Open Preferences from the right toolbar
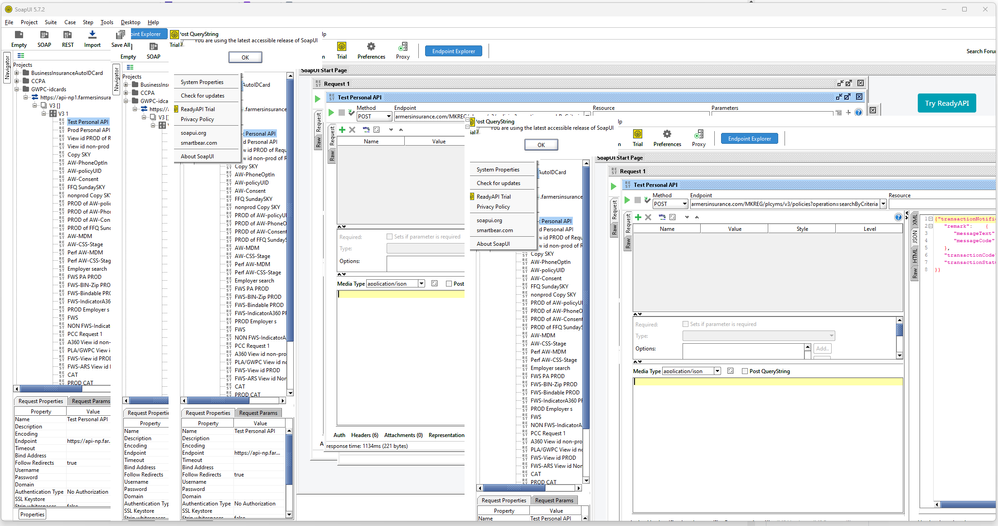This screenshot has width=998, height=526. coord(667,137)
